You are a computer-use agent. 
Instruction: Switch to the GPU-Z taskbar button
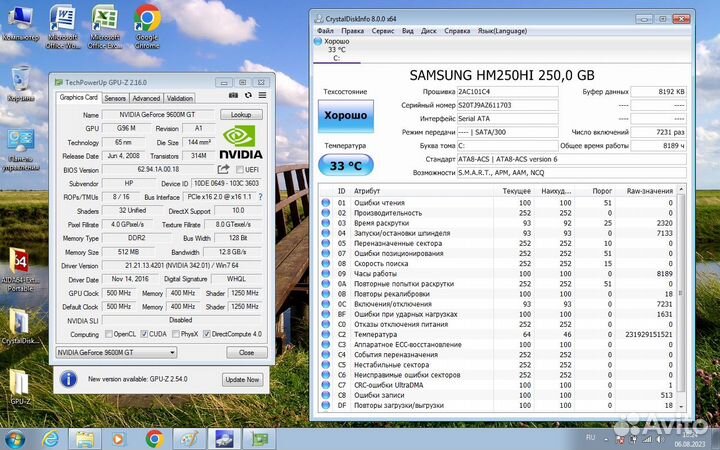pos(259,439)
